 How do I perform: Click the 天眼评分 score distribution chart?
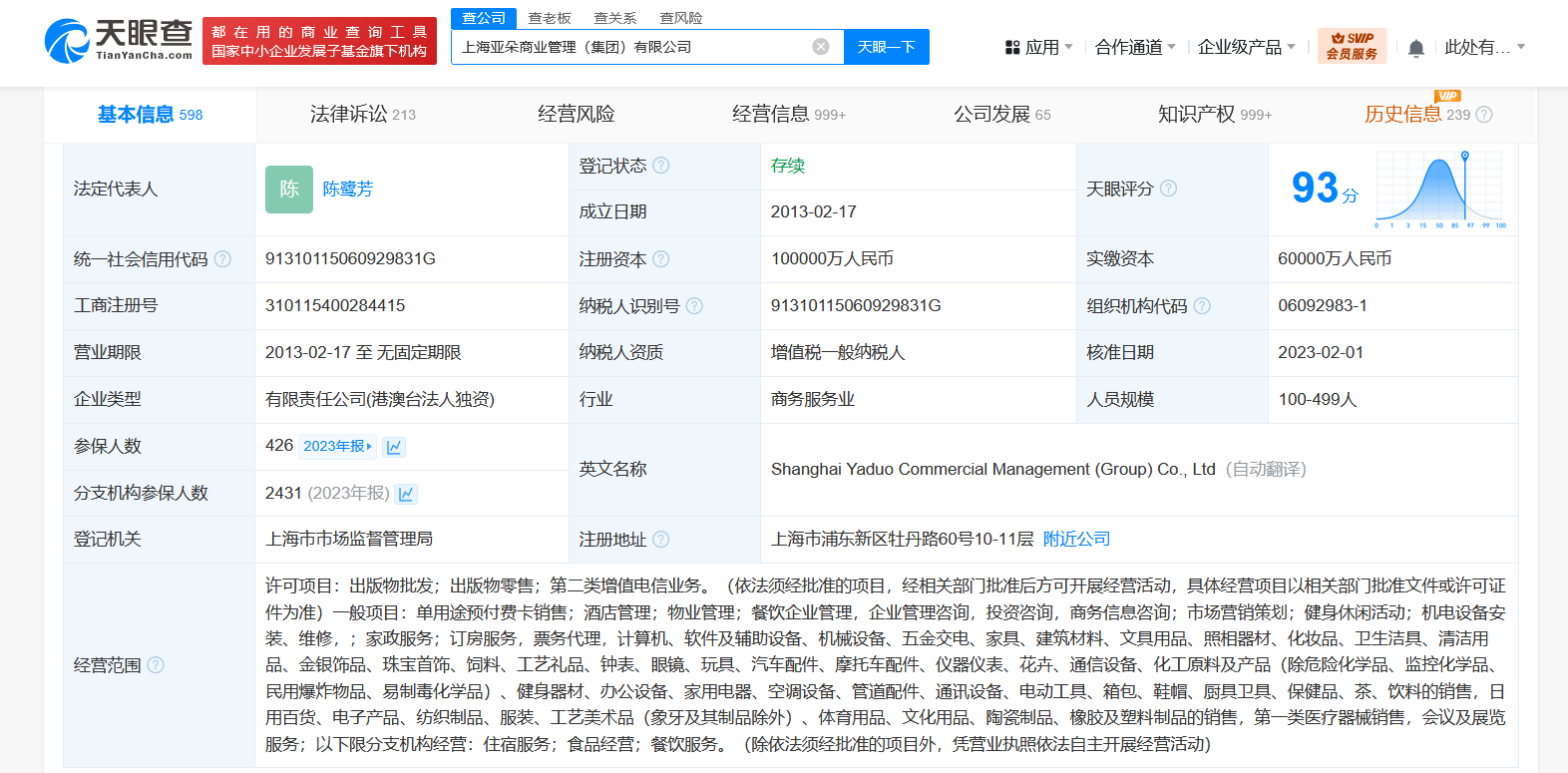(1440, 190)
